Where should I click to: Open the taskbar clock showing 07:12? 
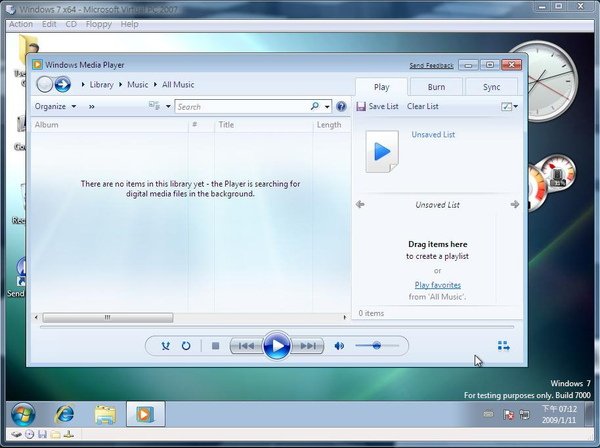(x=559, y=414)
